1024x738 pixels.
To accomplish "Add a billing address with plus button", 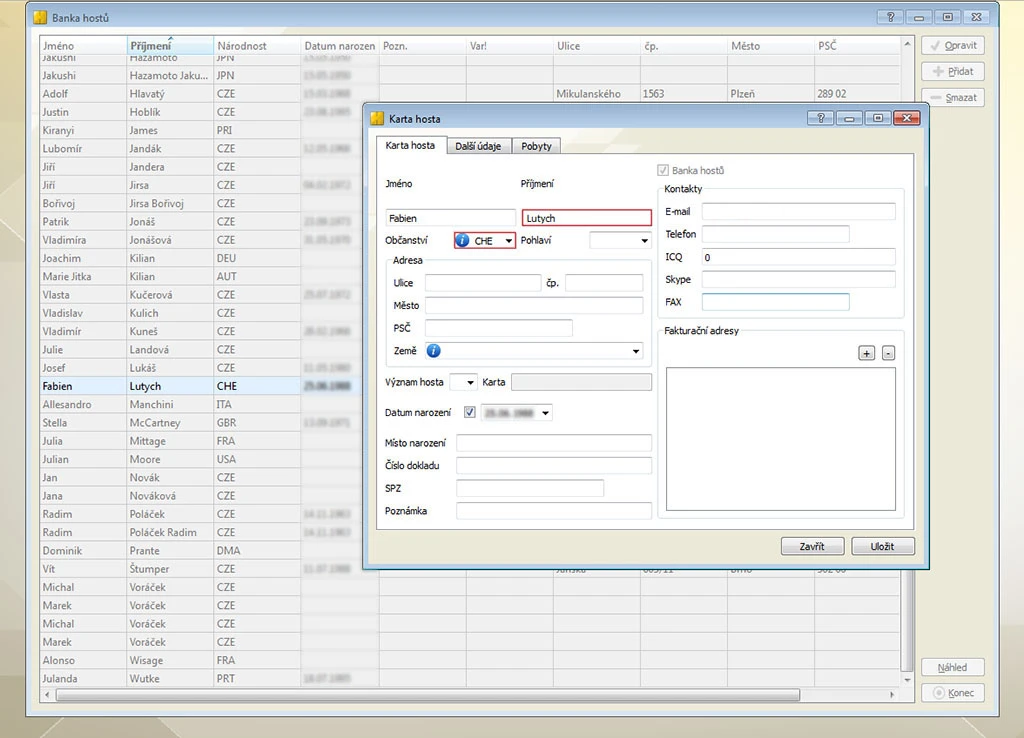I will click(x=866, y=353).
